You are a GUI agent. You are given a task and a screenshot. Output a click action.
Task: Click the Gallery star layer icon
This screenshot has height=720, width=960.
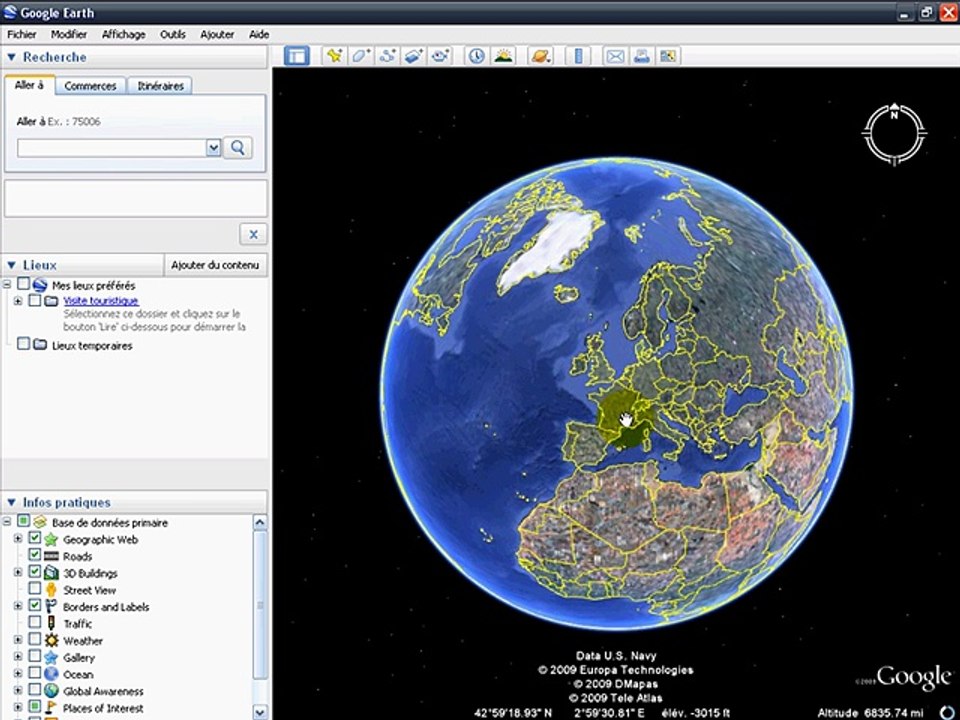click(51, 657)
